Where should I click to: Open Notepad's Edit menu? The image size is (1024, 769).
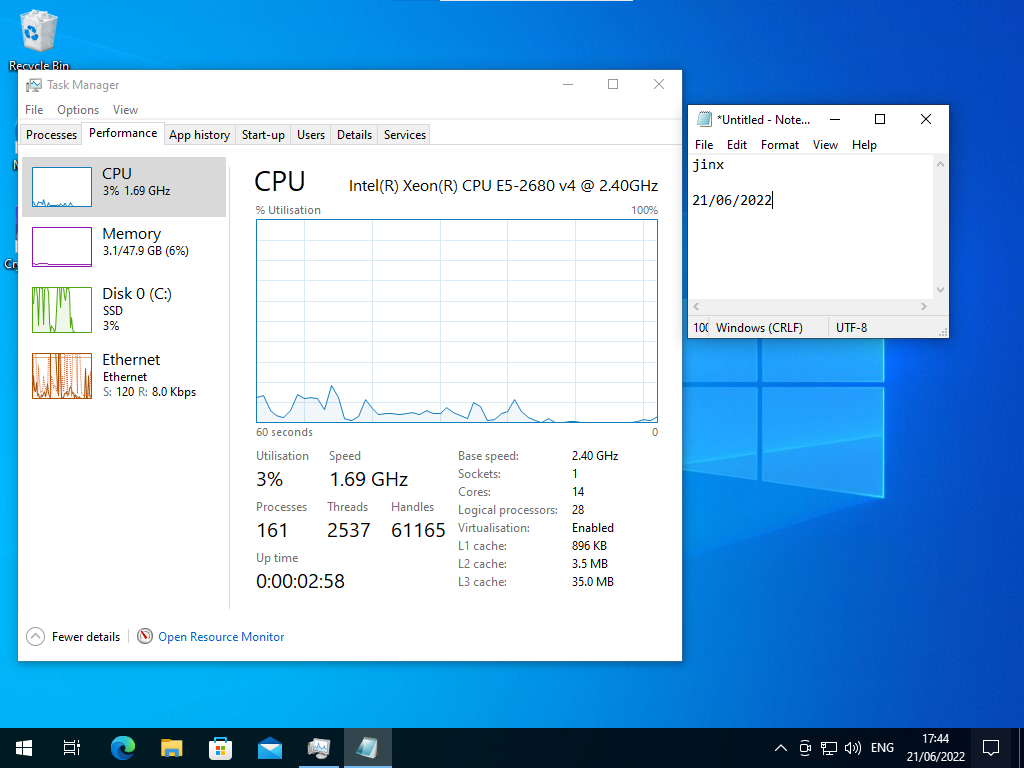tap(737, 145)
